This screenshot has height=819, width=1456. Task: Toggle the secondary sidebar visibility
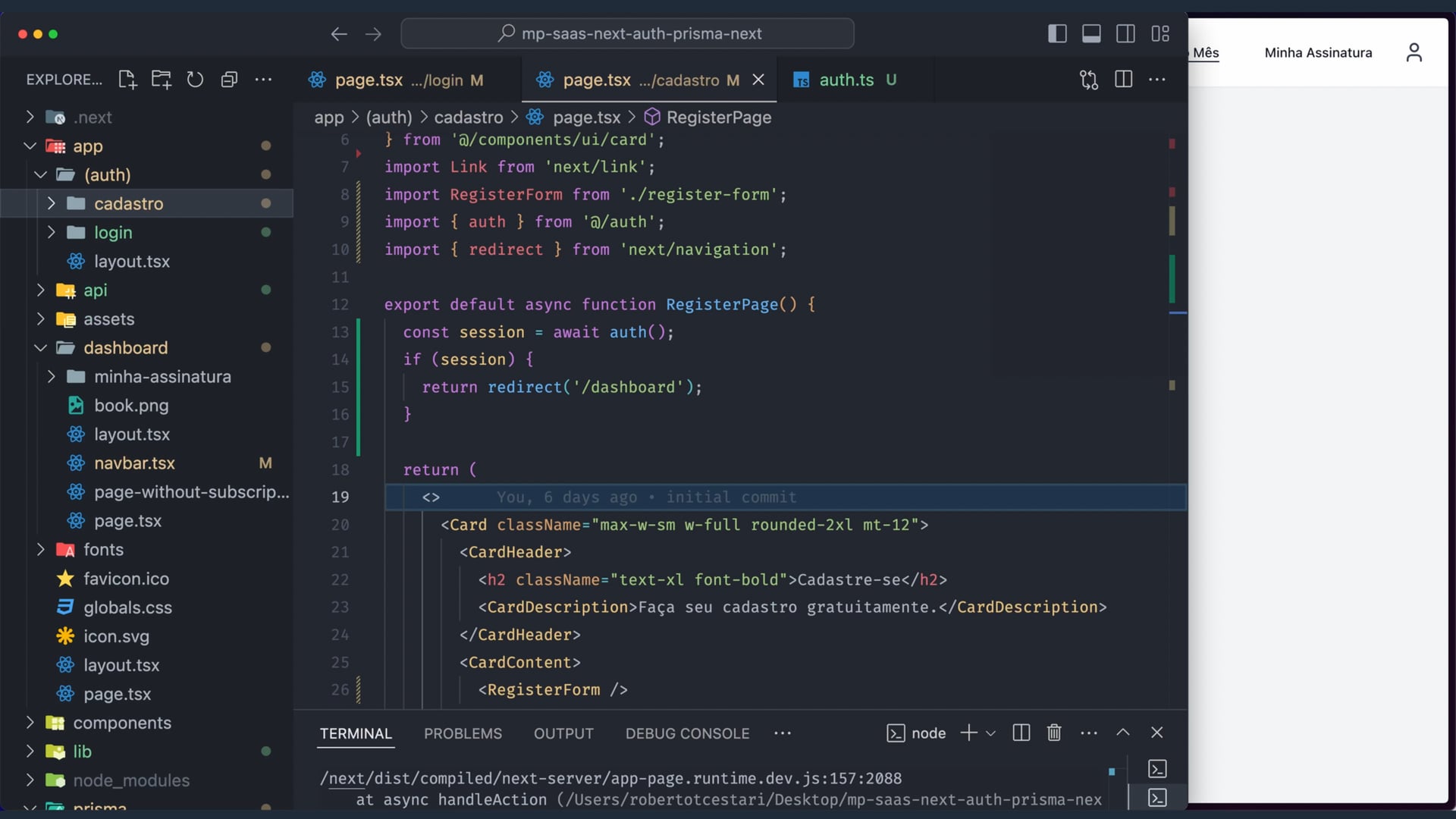[x=1125, y=33]
